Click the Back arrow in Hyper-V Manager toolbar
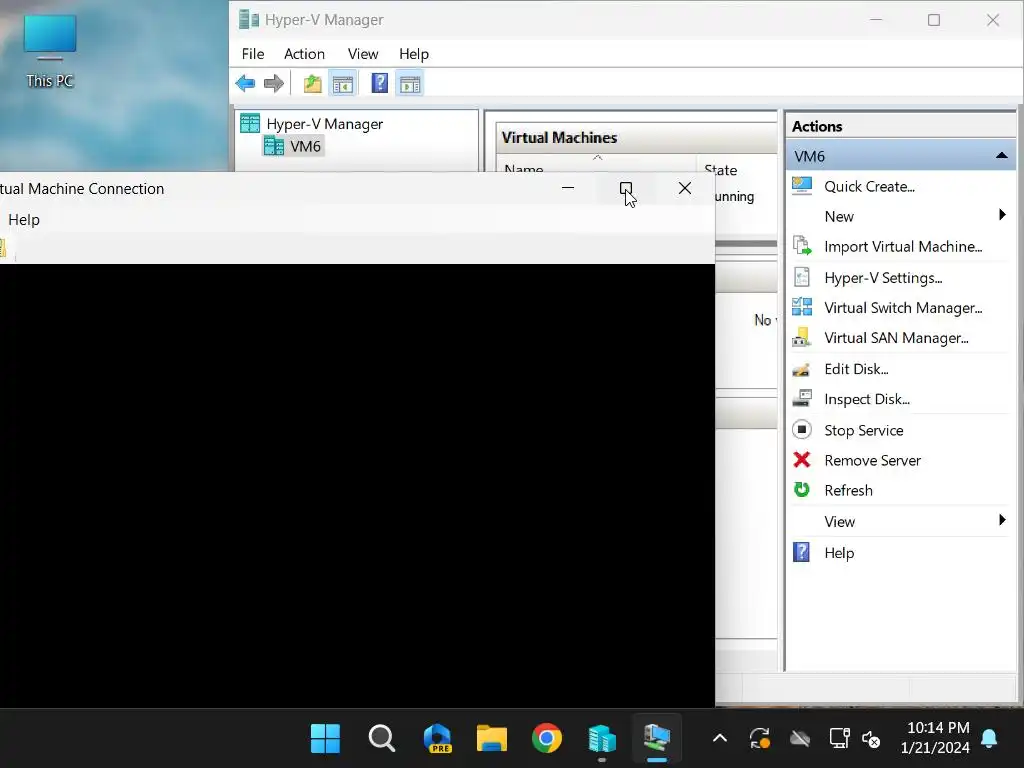 click(246, 84)
